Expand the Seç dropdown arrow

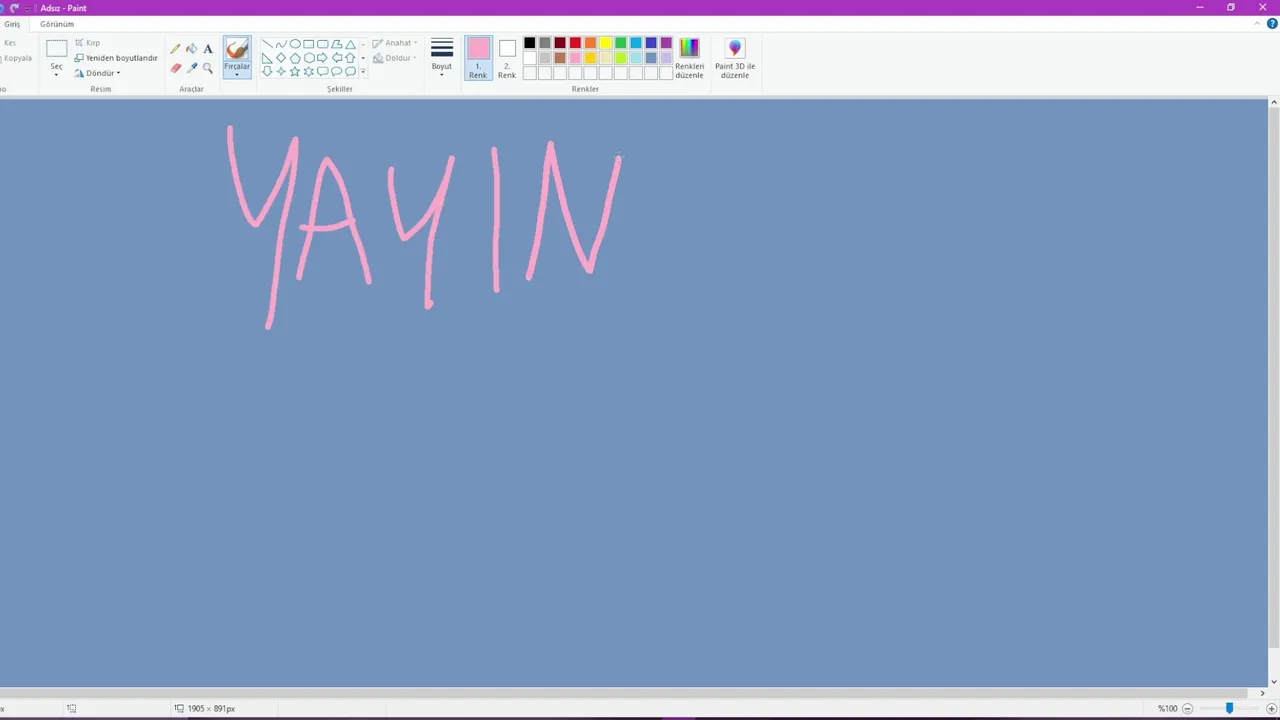[56, 74]
